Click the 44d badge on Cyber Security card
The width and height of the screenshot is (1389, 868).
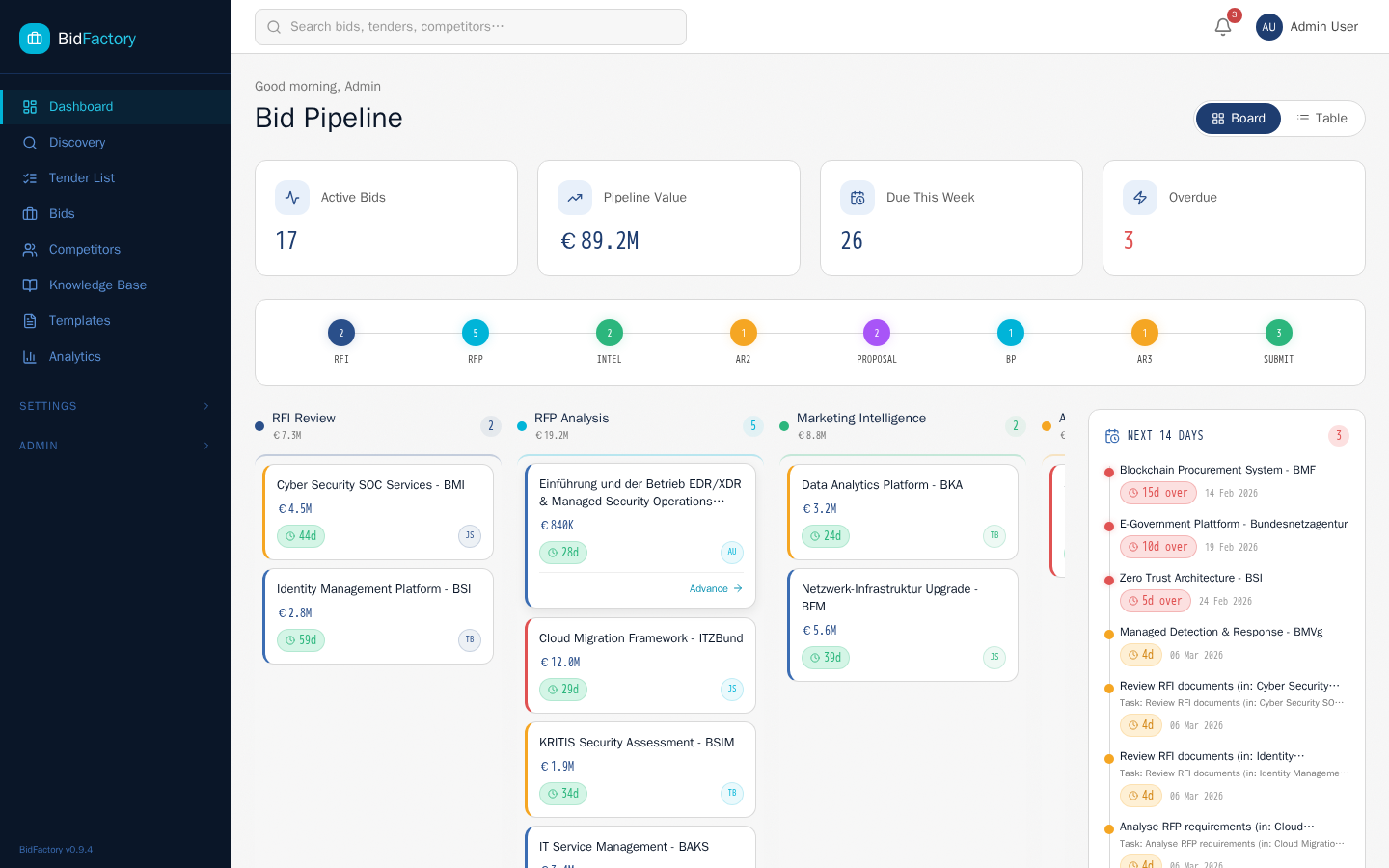pos(301,536)
